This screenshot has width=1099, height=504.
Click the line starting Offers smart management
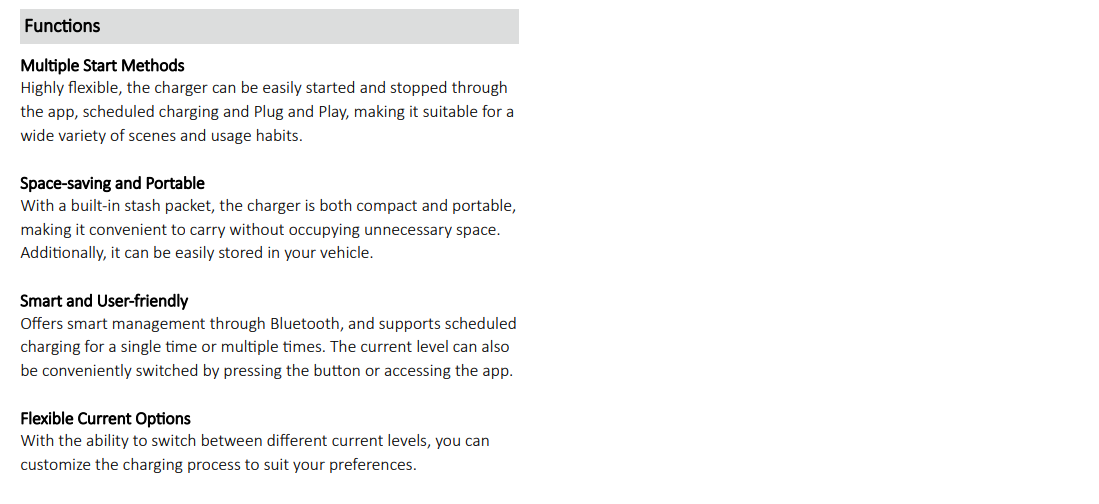pos(268,324)
